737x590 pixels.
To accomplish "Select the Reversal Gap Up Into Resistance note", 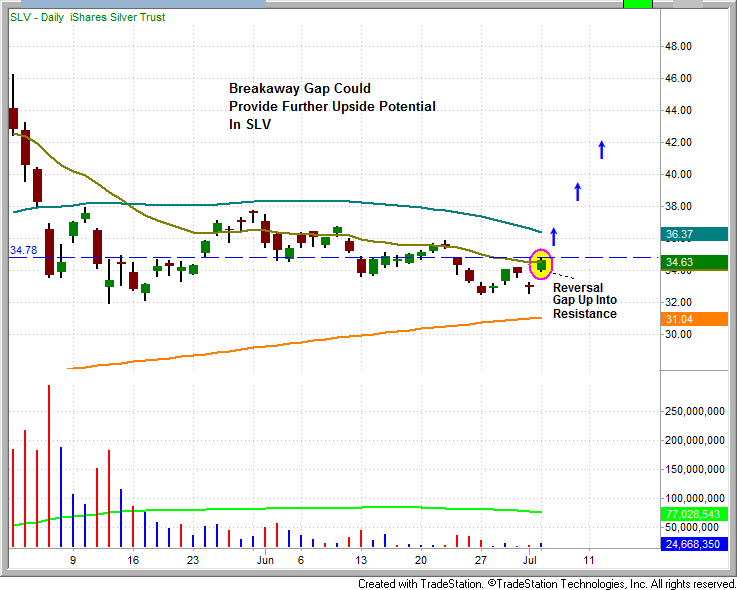I will (584, 300).
